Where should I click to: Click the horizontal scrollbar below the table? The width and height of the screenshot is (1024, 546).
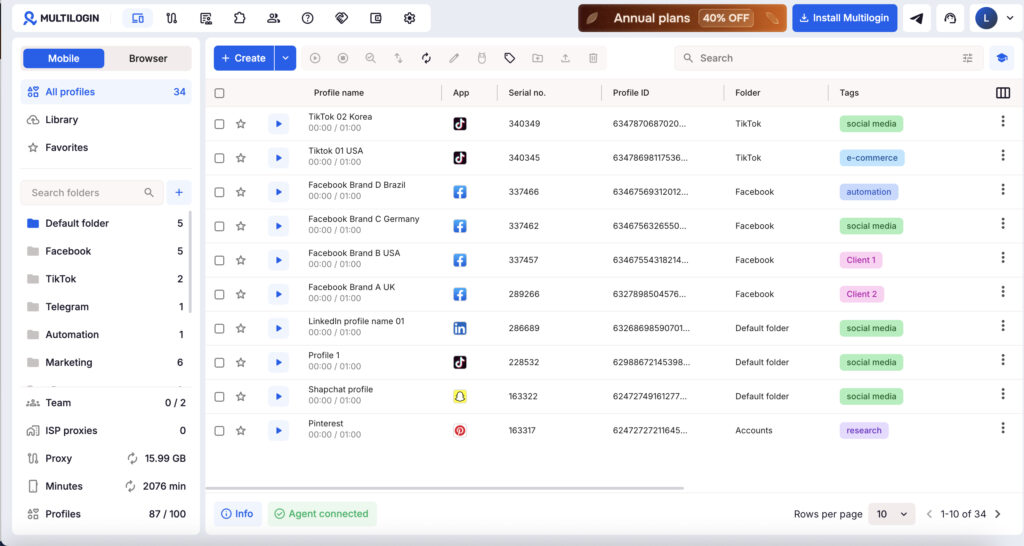coord(445,488)
